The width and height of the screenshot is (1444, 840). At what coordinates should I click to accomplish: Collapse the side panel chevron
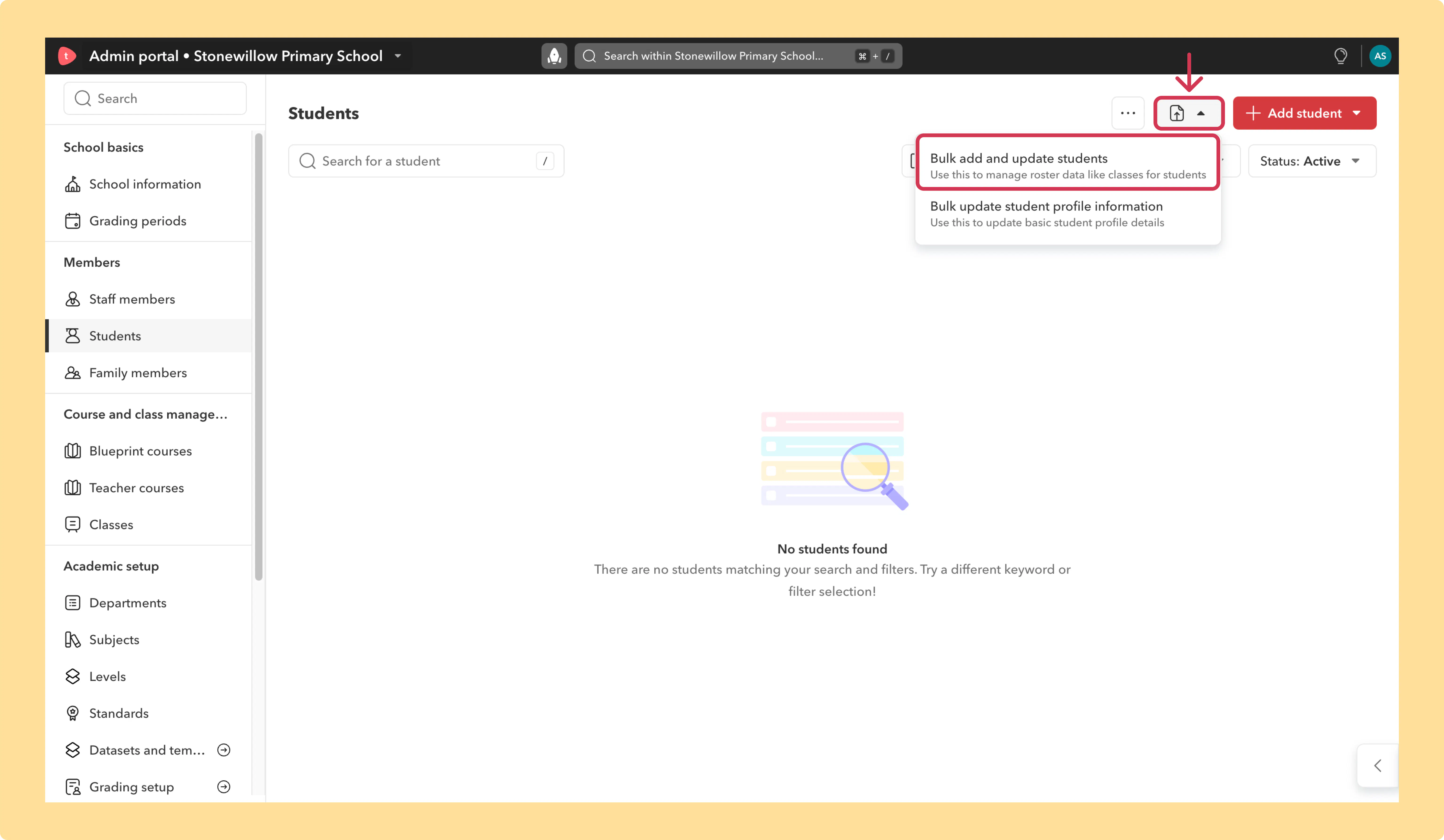click(x=1377, y=766)
